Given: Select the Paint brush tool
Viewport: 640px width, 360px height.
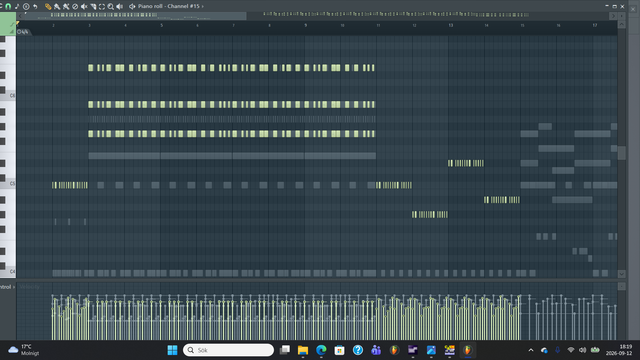Looking at the screenshot, I should pyautogui.click(x=57, y=6).
